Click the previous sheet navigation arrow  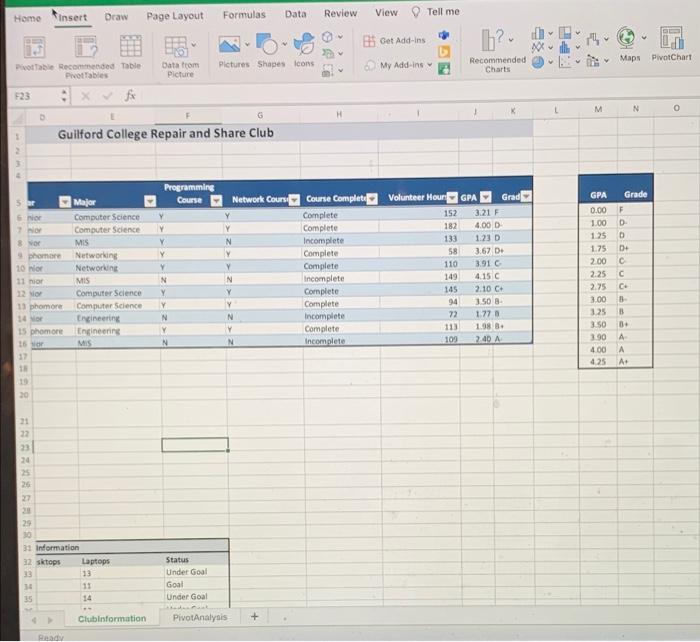pyautogui.click(x=34, y=620)
